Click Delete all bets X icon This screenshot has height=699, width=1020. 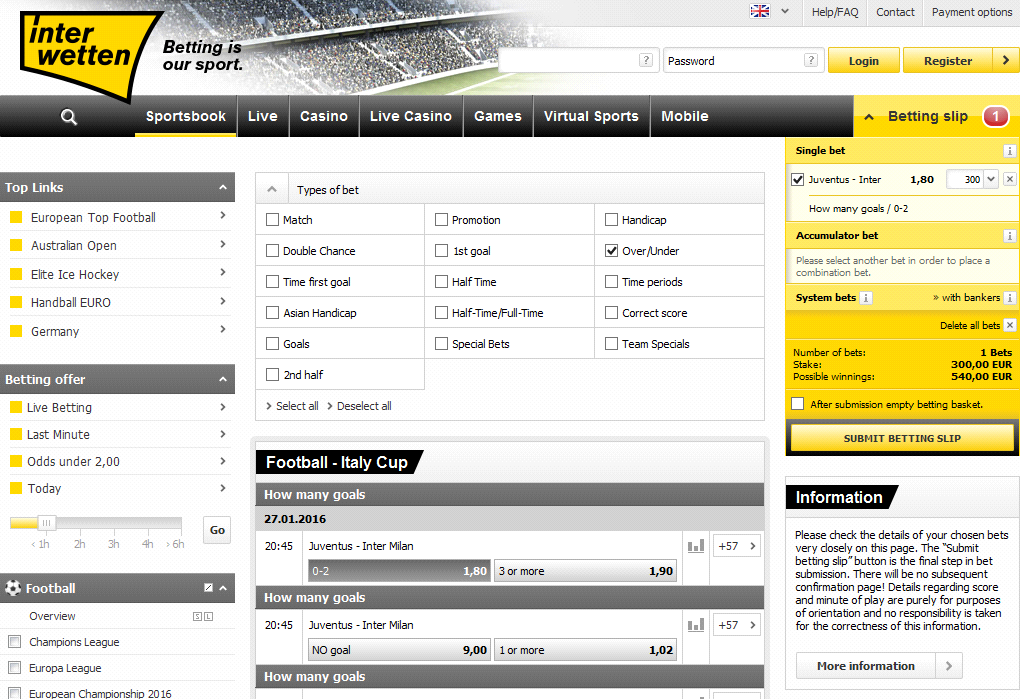coord(1009,325)
